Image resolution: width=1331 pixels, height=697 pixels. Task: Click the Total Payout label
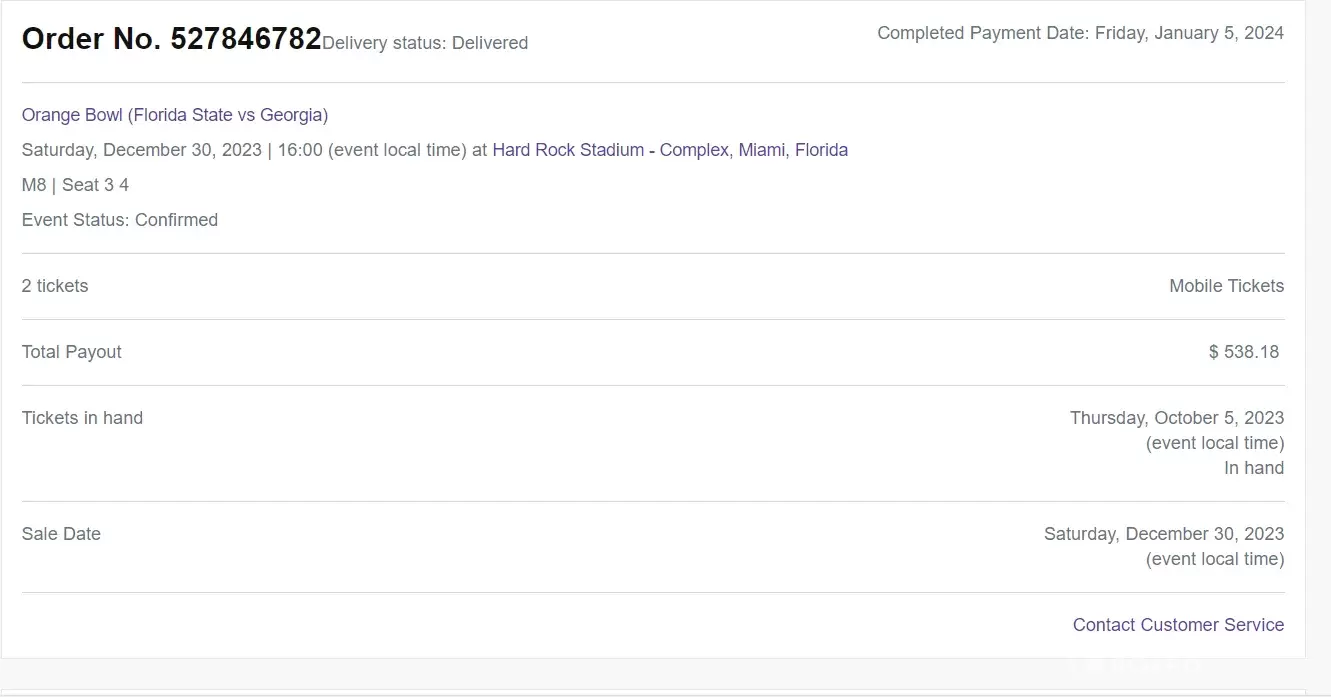pos(72,352)
